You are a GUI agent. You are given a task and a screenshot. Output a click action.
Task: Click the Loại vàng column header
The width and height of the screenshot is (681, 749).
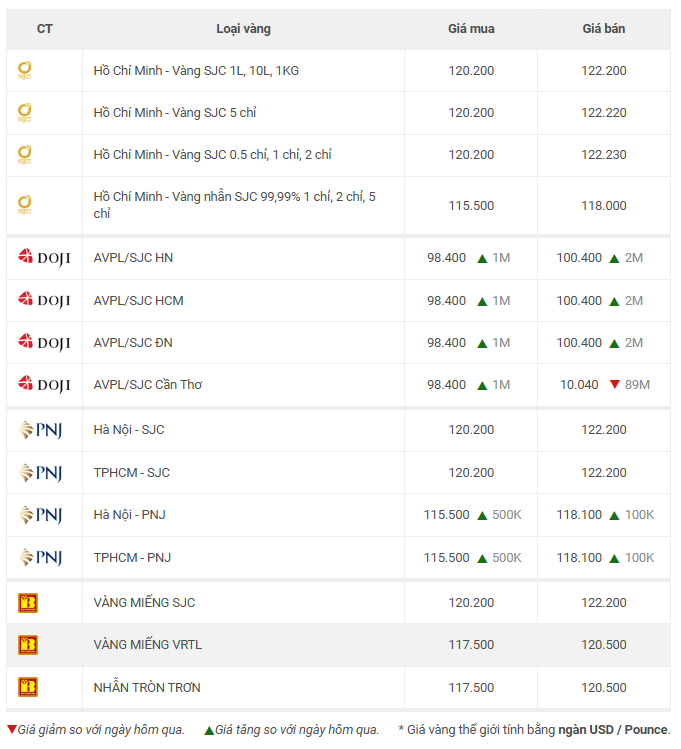[244, 29]
